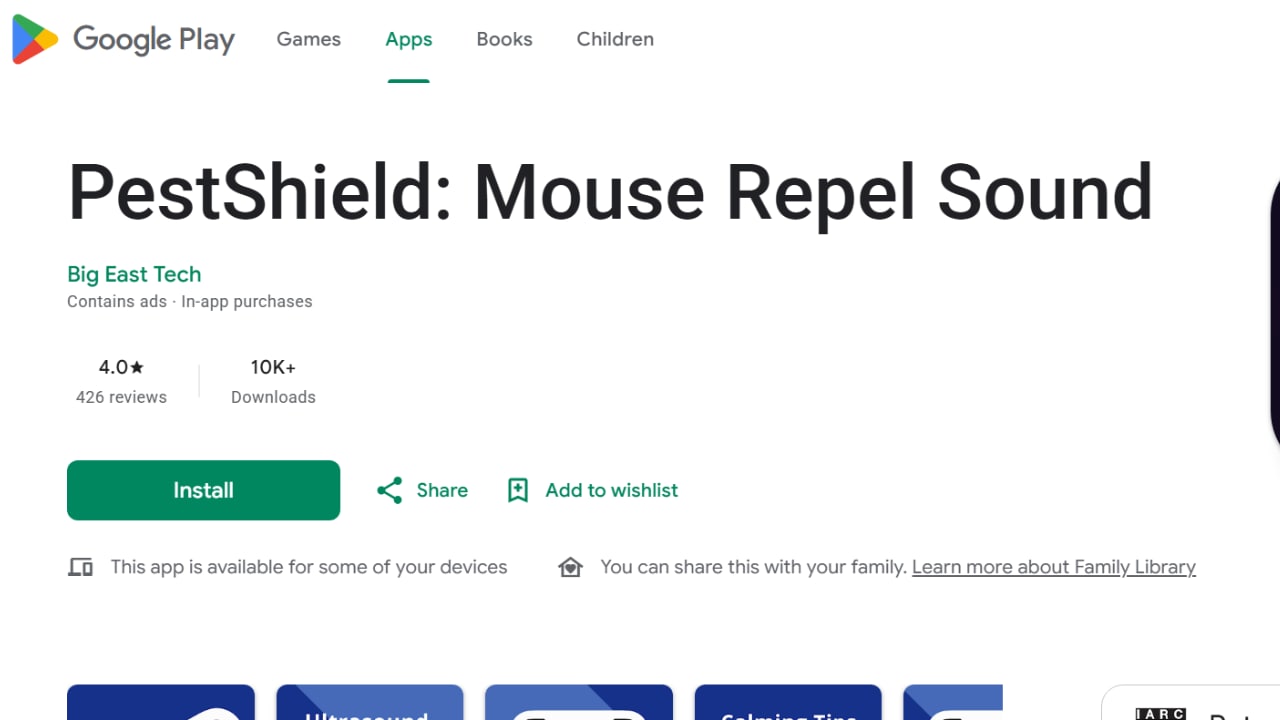Install the PestShield app
Image resolution: width=1280 pixels, height=720 pixels.
coord(203,490)
